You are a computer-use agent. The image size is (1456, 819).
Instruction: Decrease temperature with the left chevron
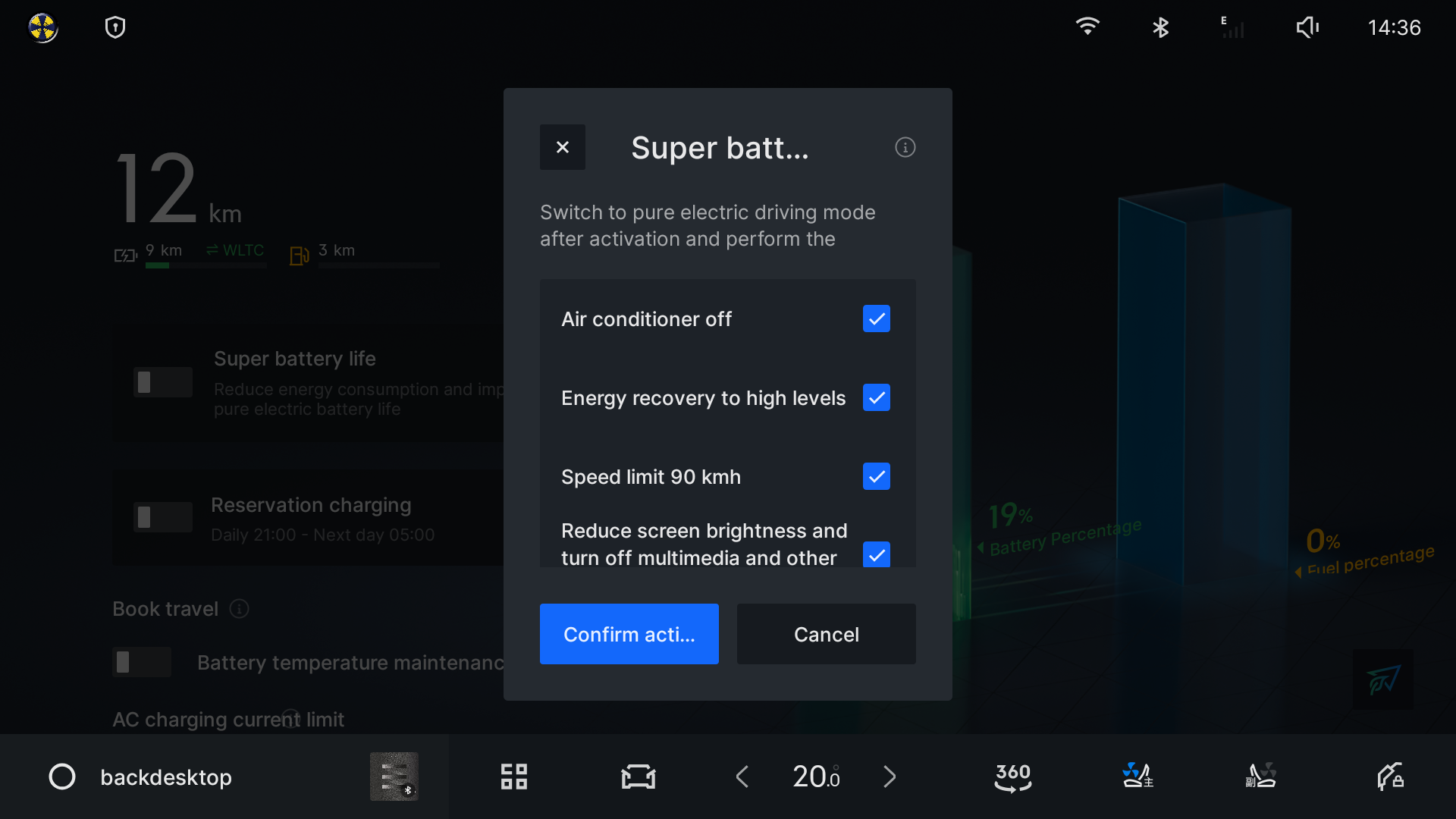coord(742,777)
